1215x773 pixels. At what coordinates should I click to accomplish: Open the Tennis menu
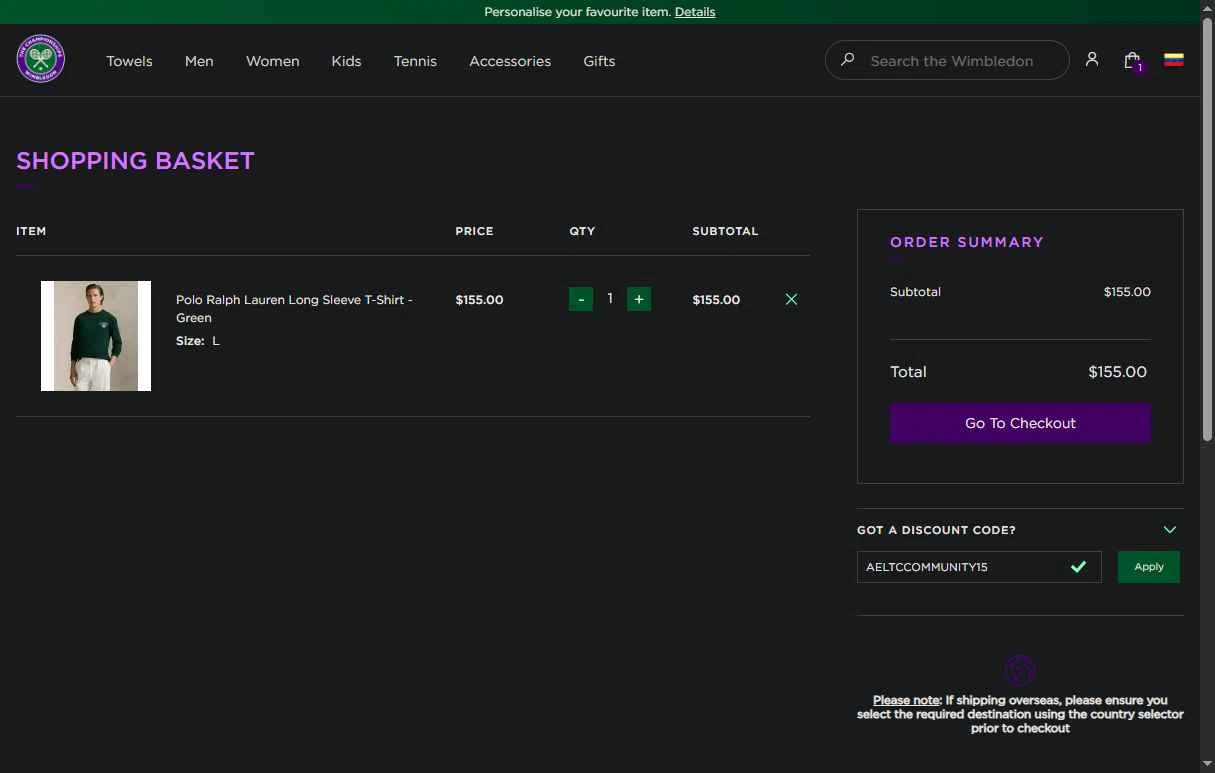pyautogui.click(x=415, y=61)
